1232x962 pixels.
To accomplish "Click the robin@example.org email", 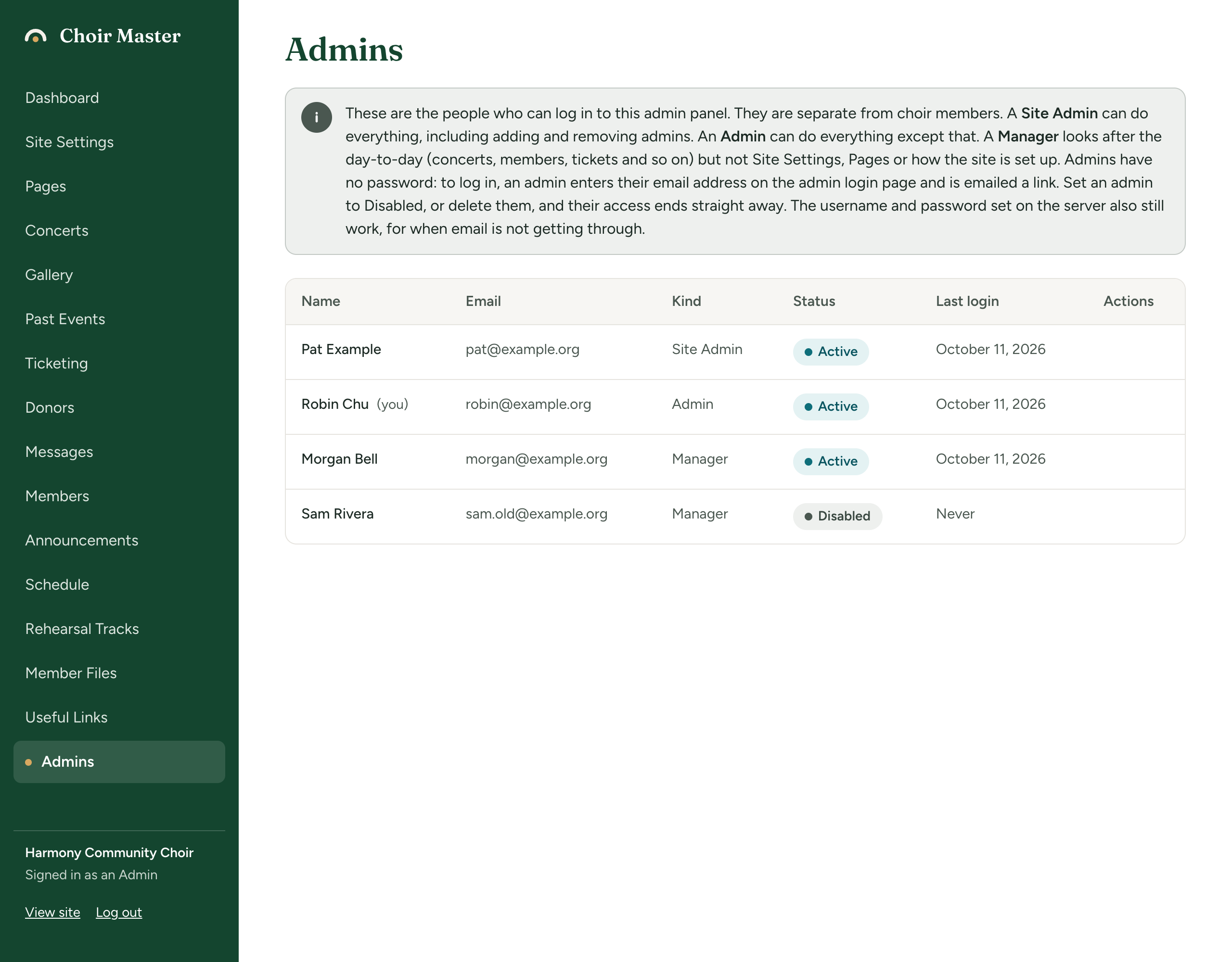I will click(x=528, y=405).
